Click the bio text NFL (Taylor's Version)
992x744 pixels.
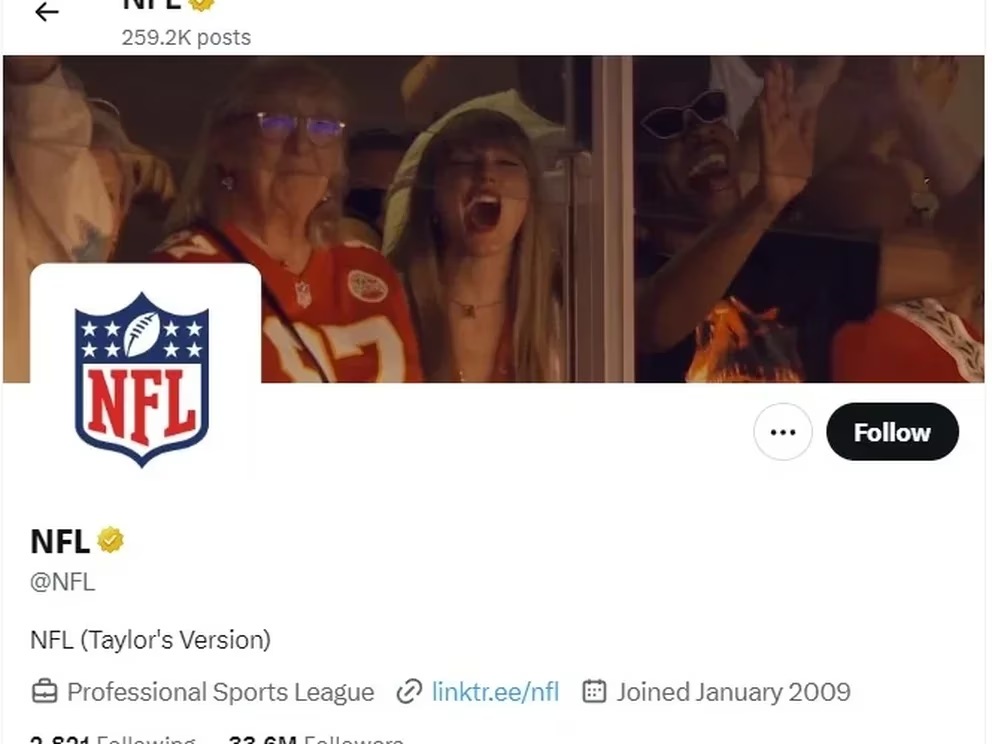click(x=150, y=640)
